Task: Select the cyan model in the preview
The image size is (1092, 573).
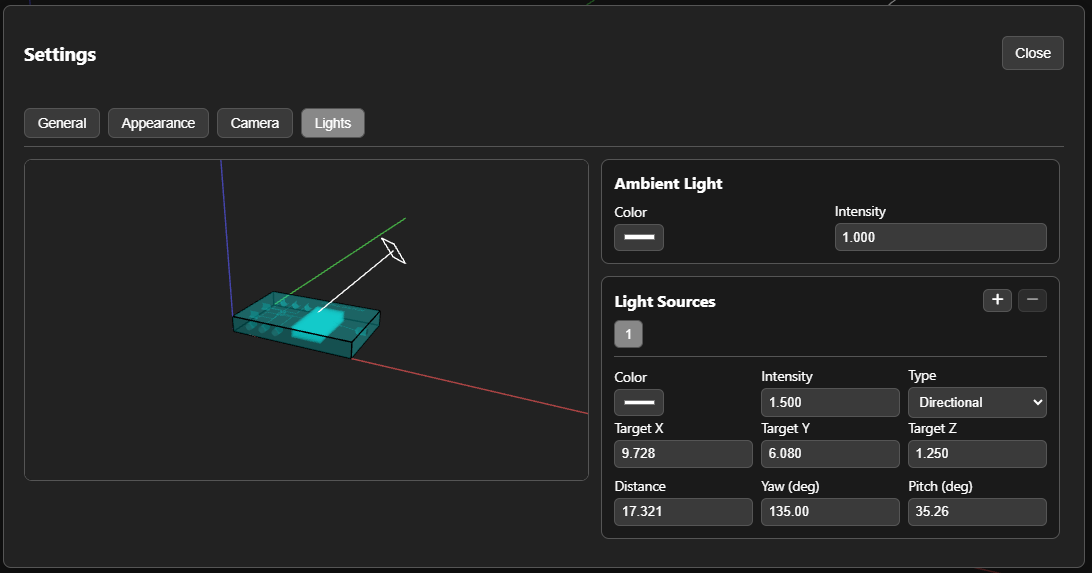Action: 306,324
